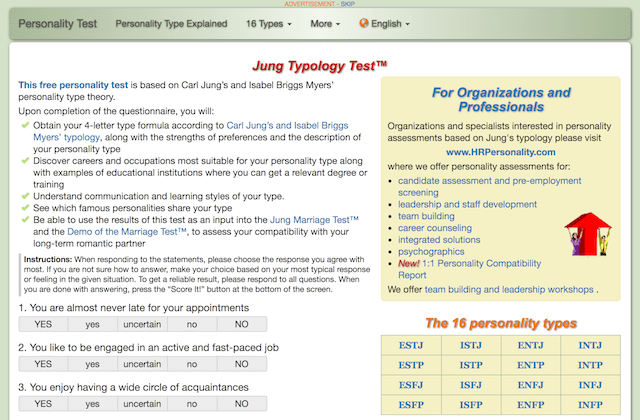640x420 pixels.
Task: Open Demo of the Marriage Test link
Action: [x=127, y=231]
